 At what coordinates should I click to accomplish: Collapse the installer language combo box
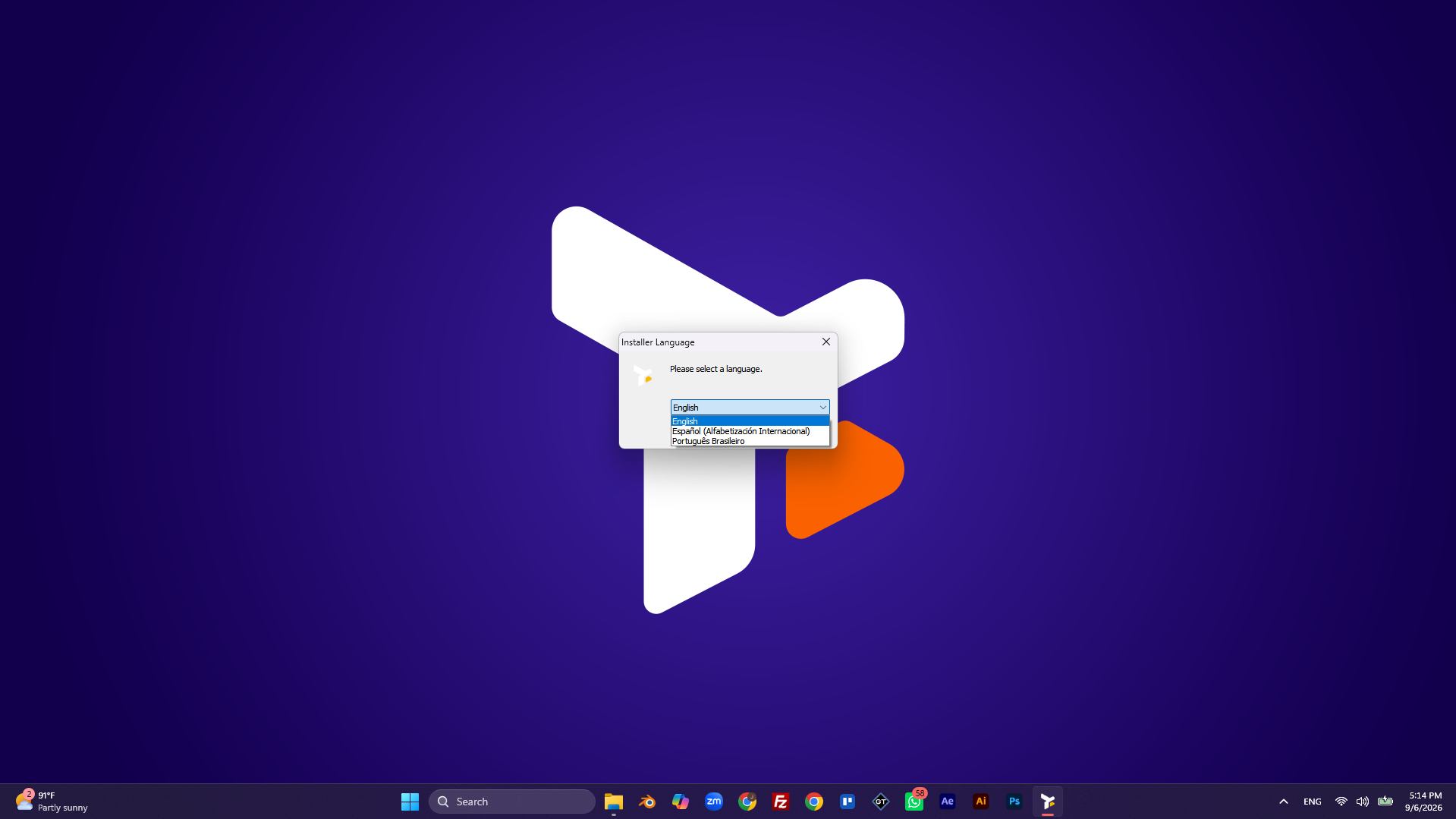pyautogui.click(x=822, y=408)
